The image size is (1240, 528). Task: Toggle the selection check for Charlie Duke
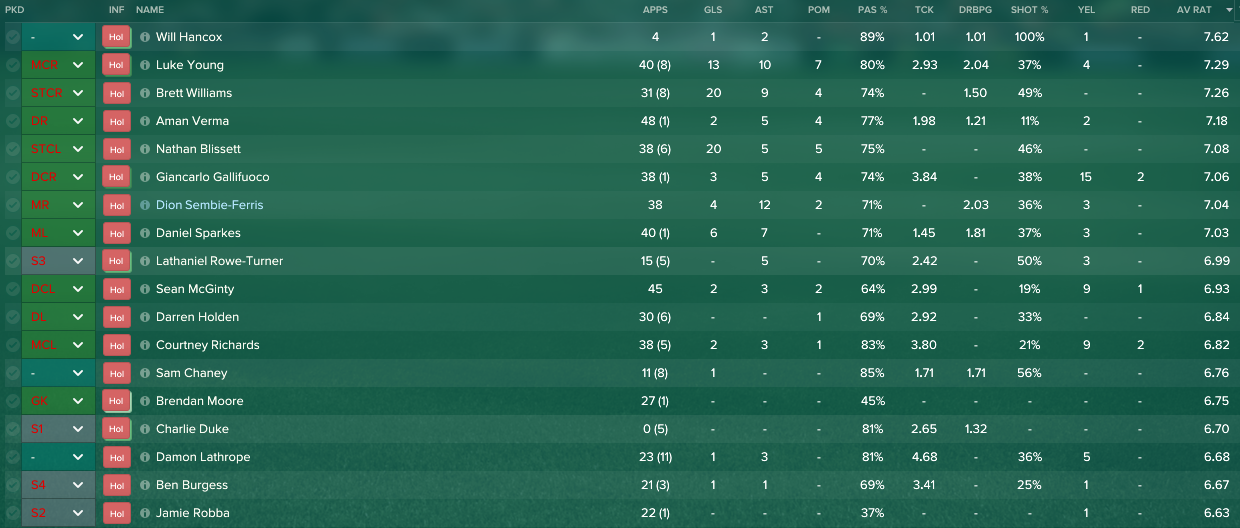12,429
